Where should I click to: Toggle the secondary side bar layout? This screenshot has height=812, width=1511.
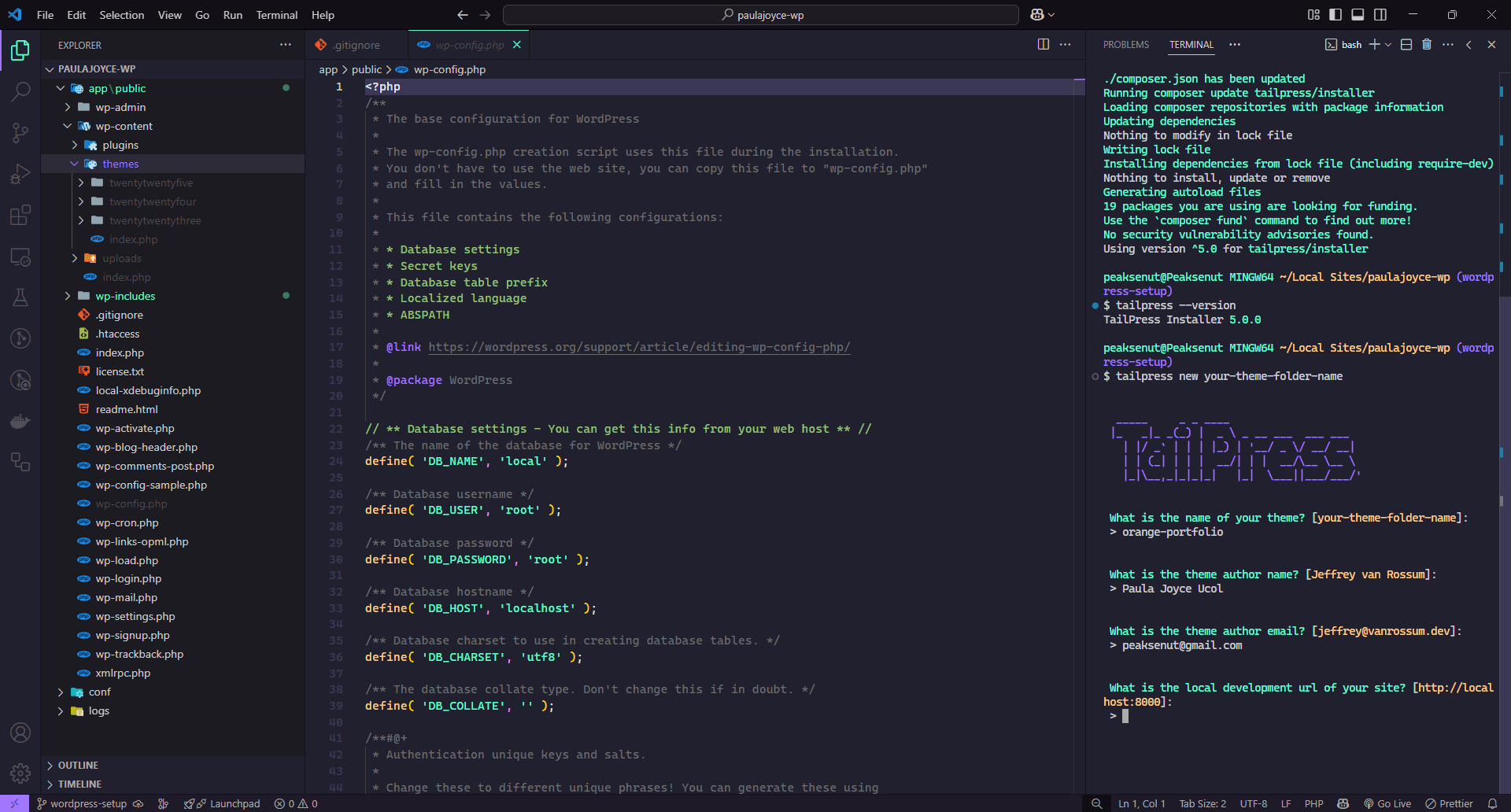pyautogui.click(x=1380, y=15)
